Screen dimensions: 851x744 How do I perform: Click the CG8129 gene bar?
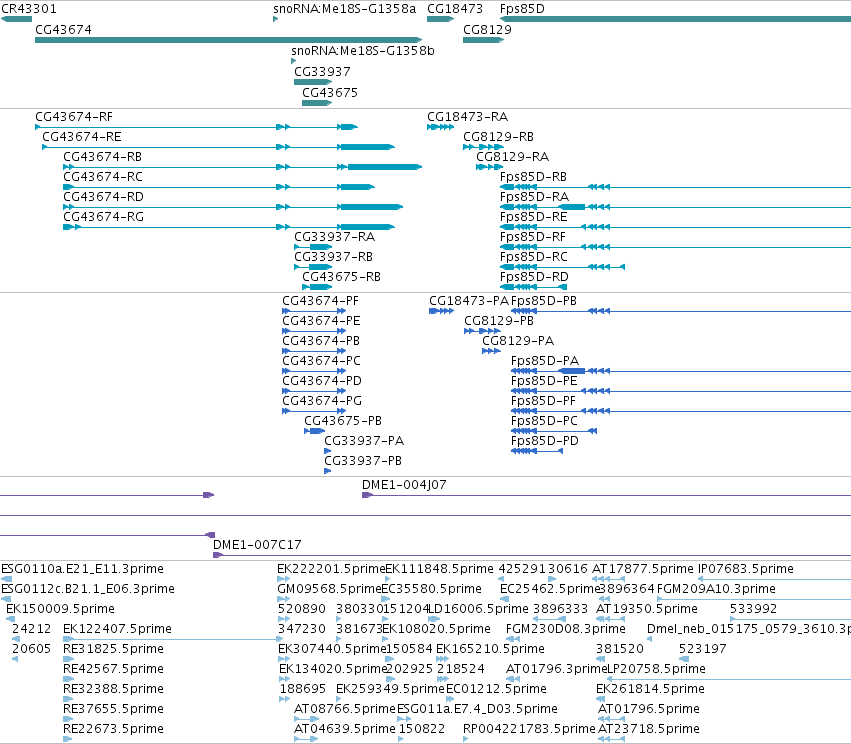point(483,40)
